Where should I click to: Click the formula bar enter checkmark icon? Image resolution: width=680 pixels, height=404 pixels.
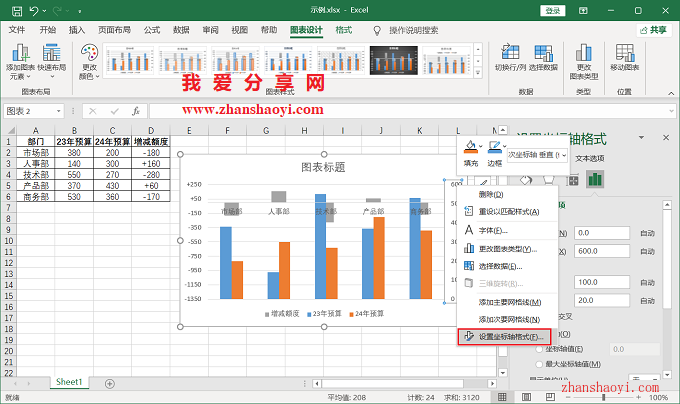pyautogui.click(x=114, y=111)
